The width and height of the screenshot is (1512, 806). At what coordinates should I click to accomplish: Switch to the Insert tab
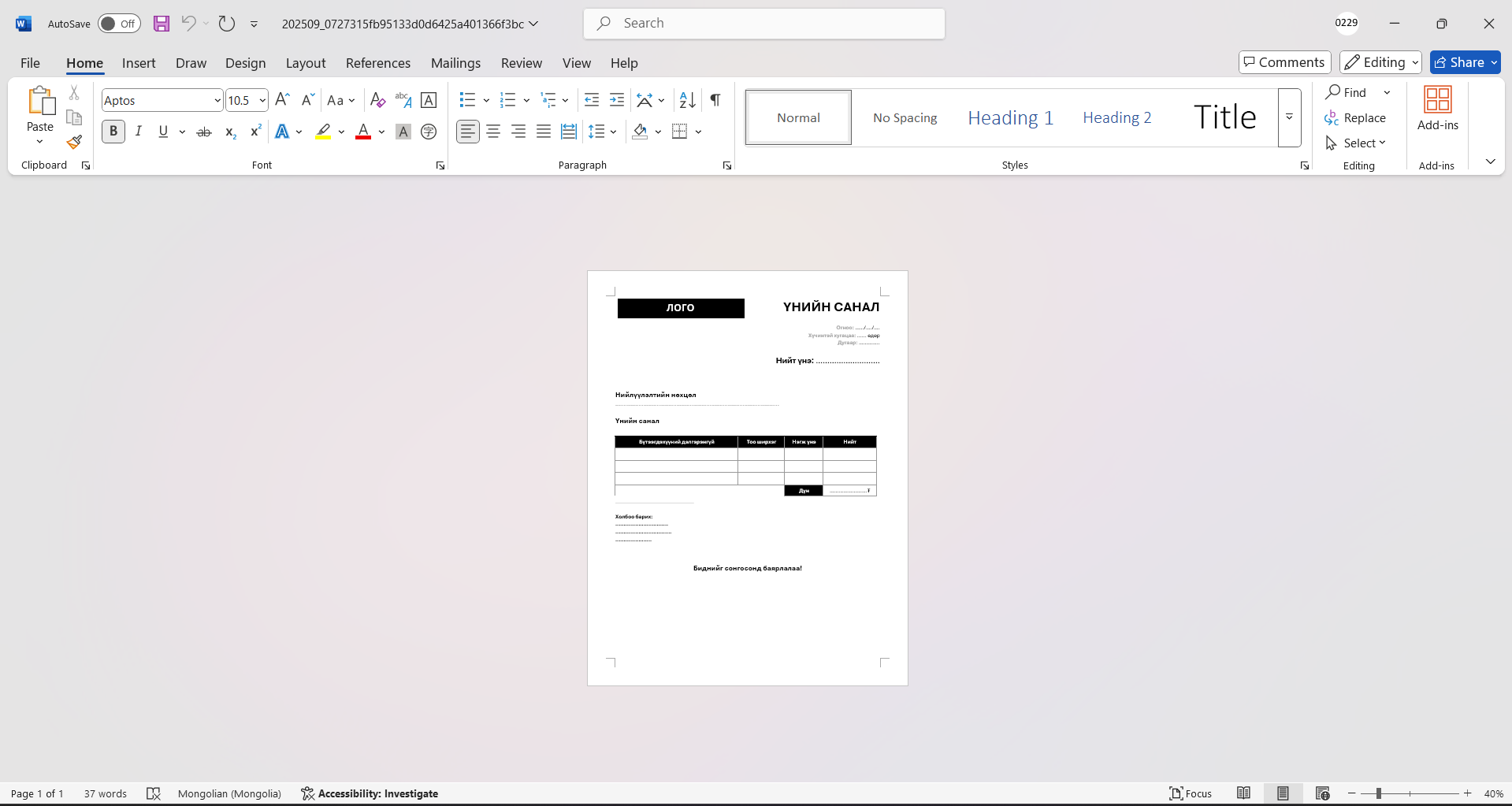(139, 63)
